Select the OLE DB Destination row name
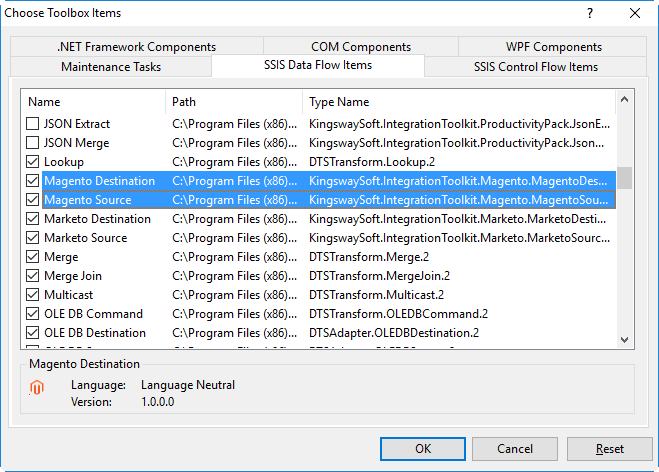Image resolution: width=659 pixels, height=472 pixels. click(95, 332)
